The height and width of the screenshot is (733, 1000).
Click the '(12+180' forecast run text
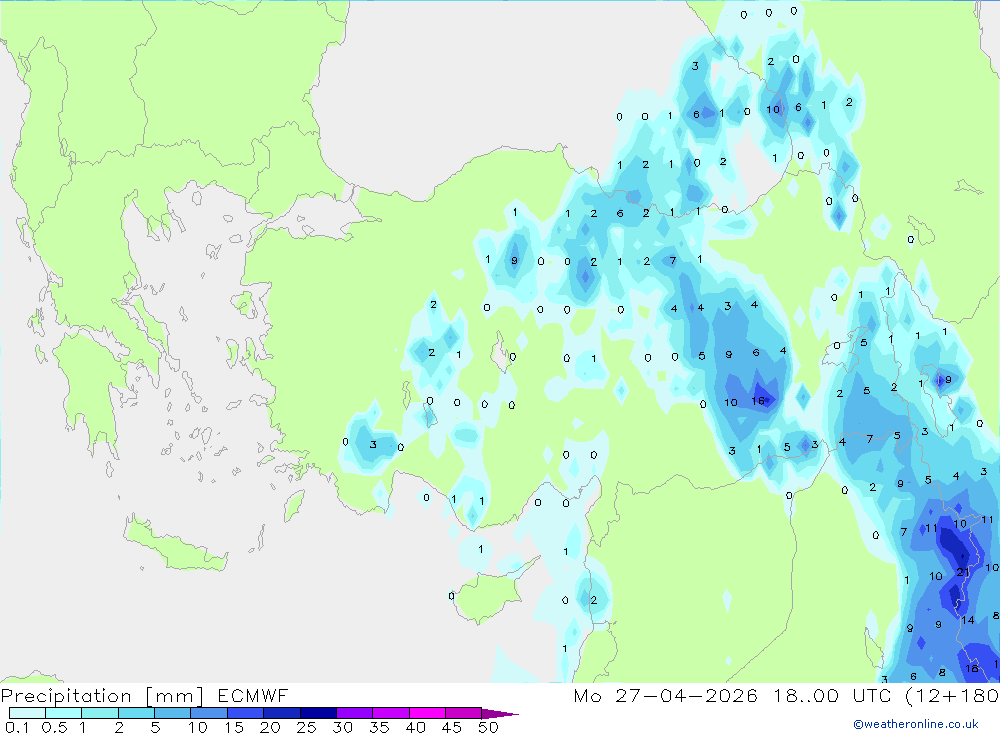pos(952,695)
